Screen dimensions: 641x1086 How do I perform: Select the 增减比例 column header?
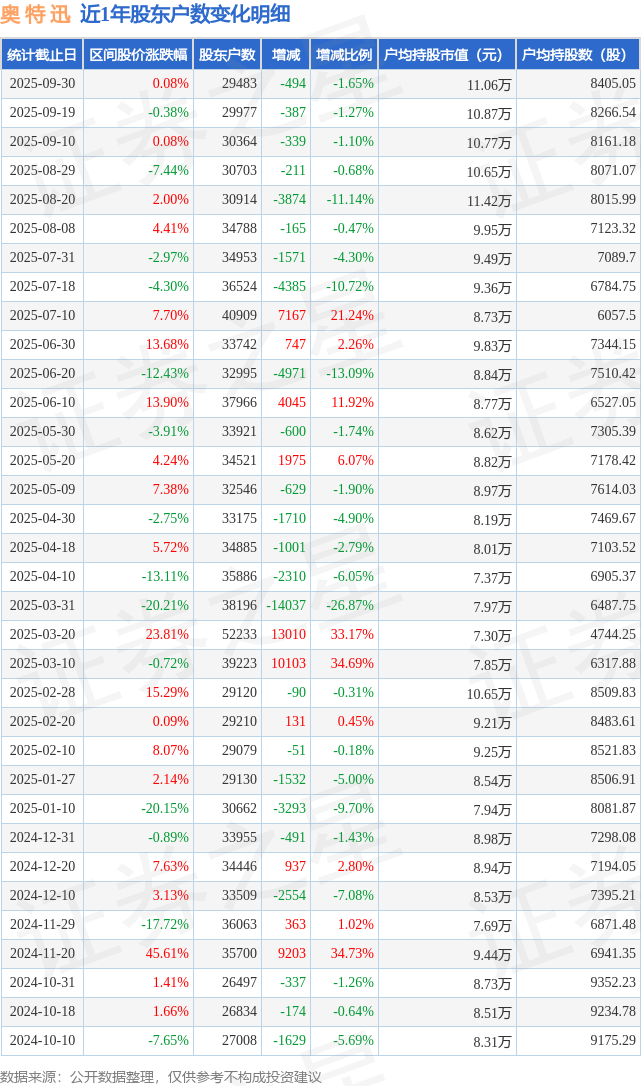click(x=344, y=55)
